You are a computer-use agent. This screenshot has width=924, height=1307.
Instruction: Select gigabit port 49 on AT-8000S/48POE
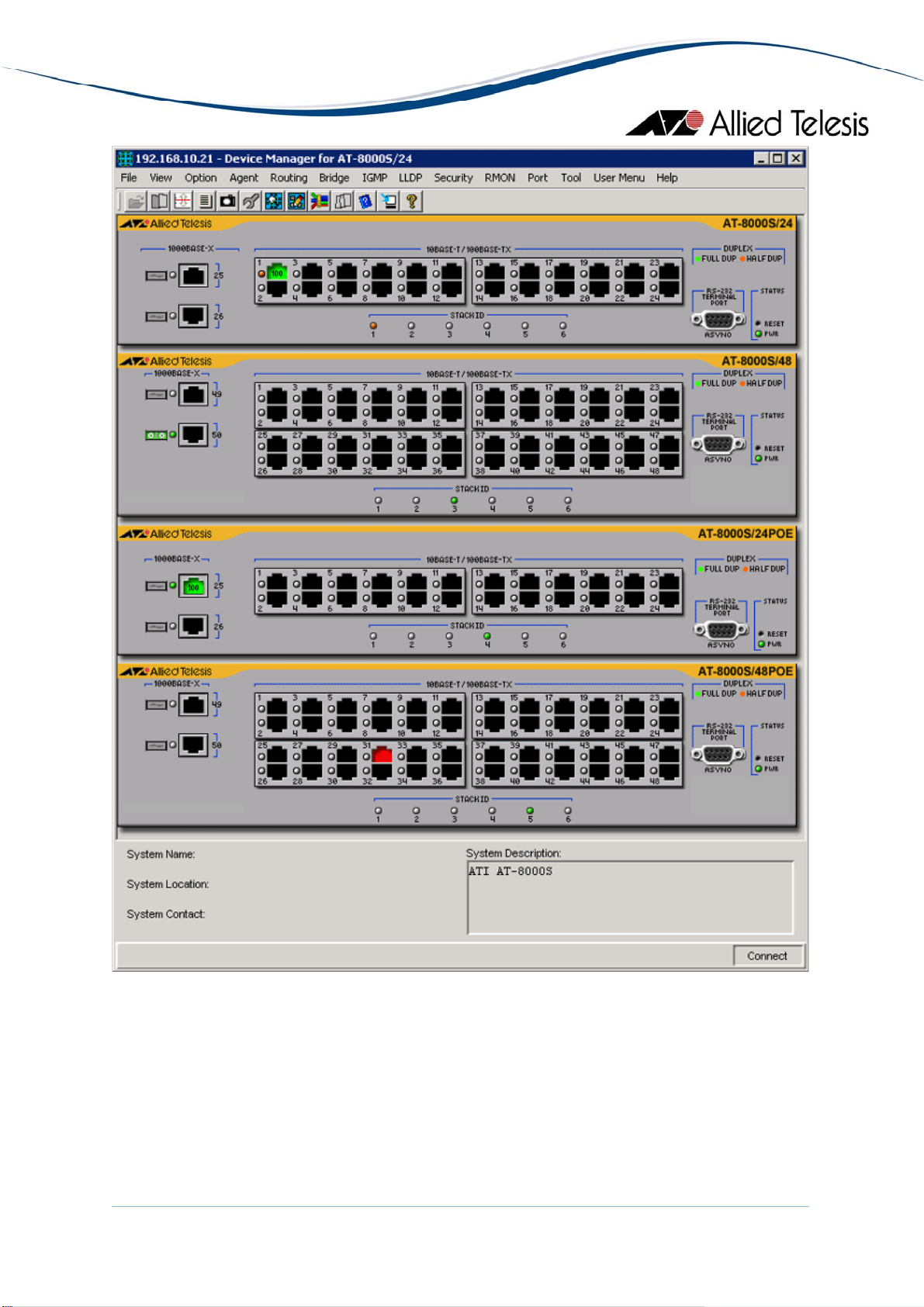click(193, 704)
